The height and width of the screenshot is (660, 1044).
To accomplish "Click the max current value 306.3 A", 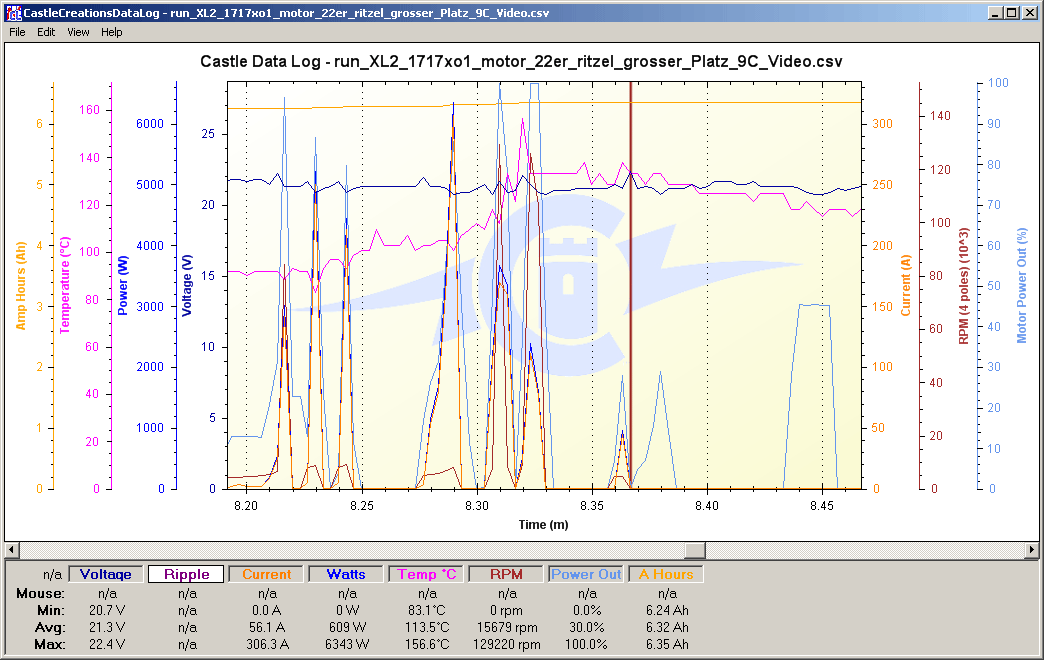I will (x=266, y=645).
